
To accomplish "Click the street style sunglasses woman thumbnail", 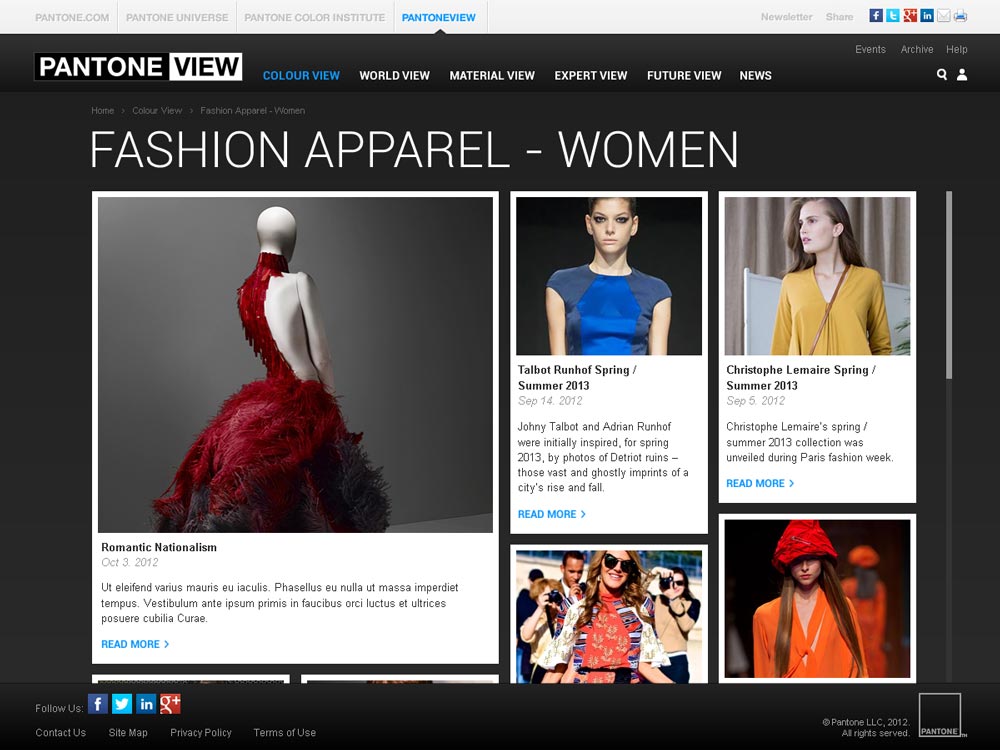I will coord(609,617).
